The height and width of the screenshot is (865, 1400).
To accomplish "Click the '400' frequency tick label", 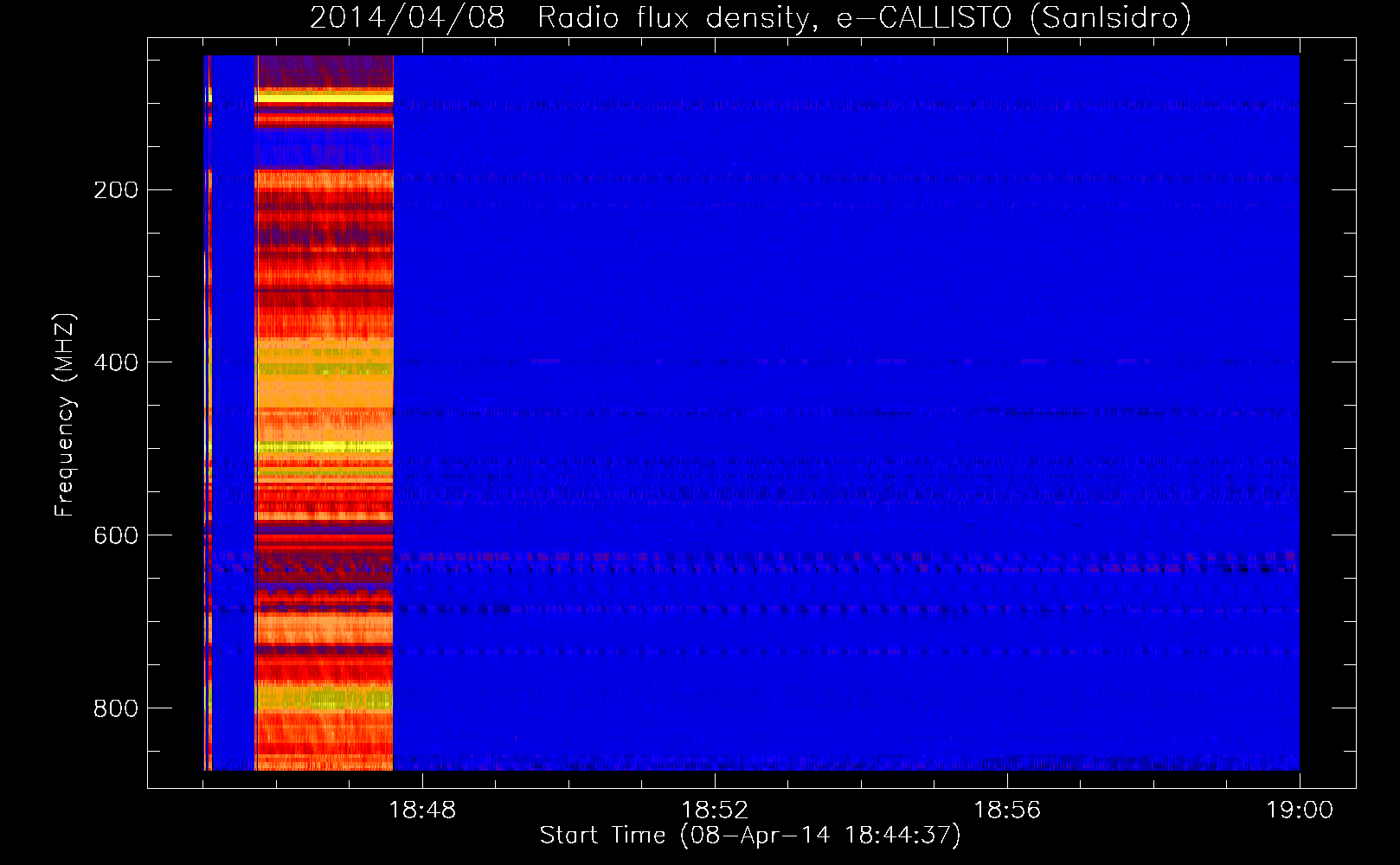I will click(x=116, y=362).
